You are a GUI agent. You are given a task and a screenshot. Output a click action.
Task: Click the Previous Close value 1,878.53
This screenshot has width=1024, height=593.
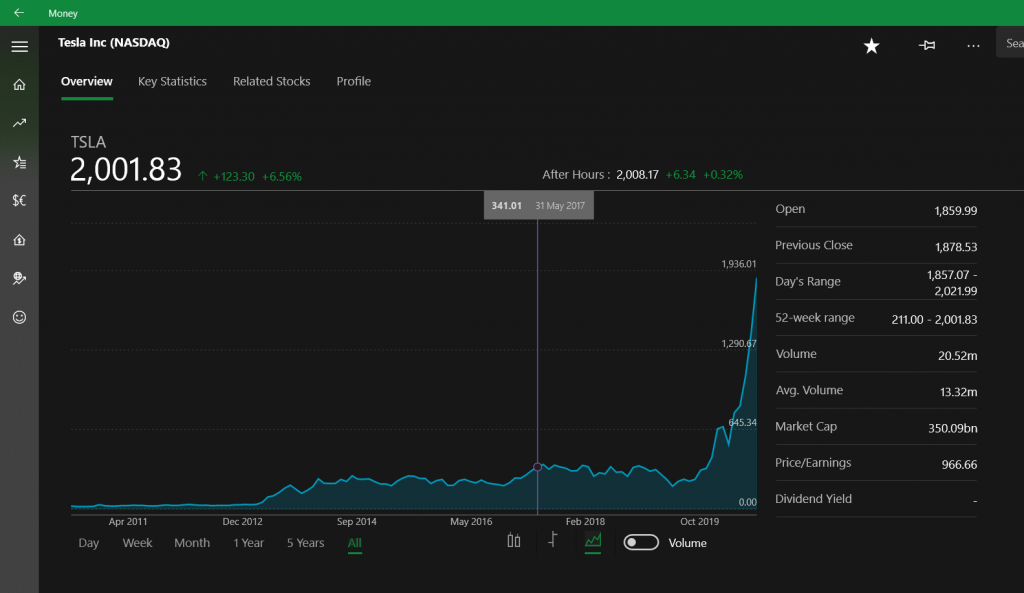956,247
